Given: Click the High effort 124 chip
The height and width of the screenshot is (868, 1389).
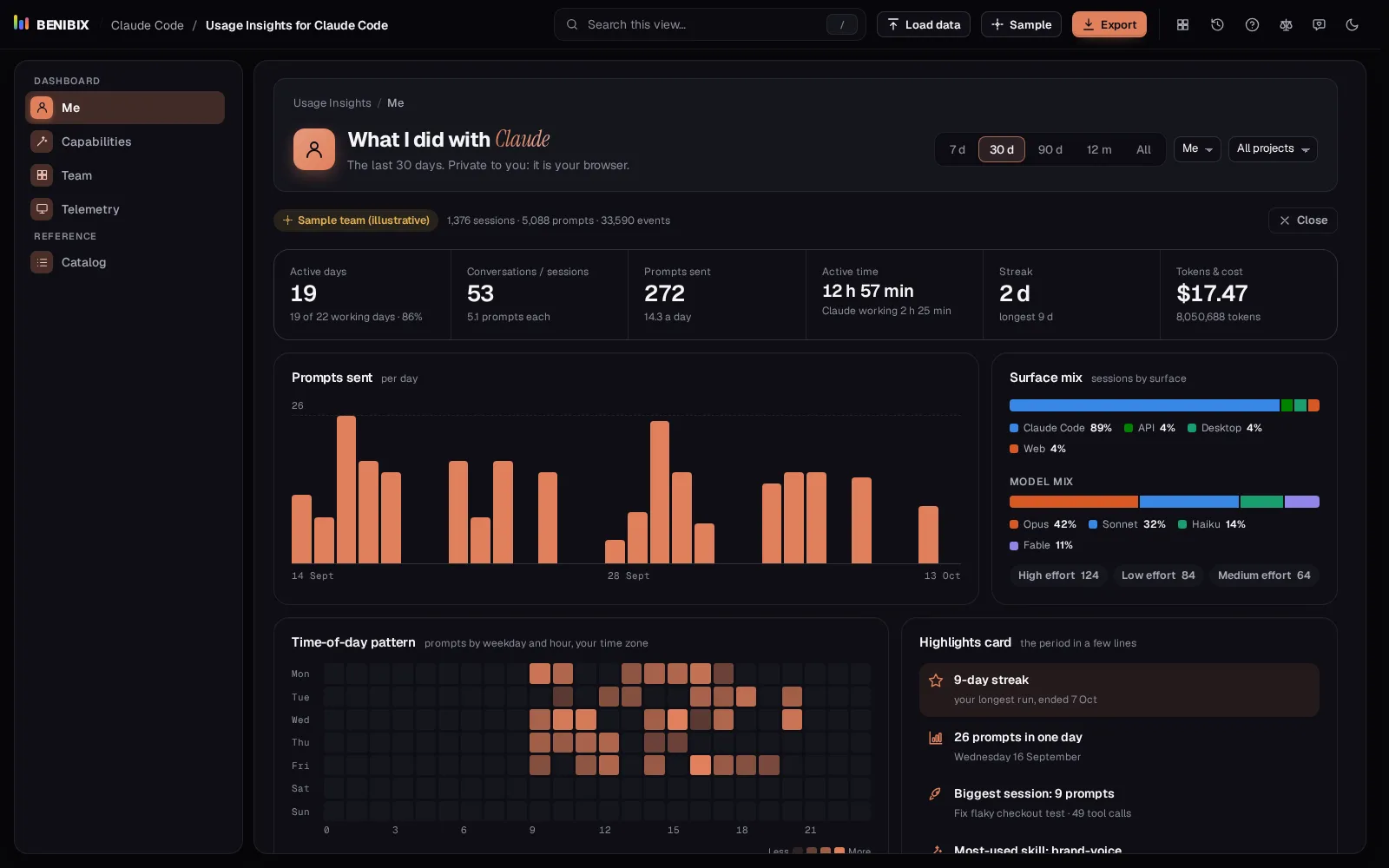Looking at the screenshot, I should pyautogui.click(x=1058, y=575).
